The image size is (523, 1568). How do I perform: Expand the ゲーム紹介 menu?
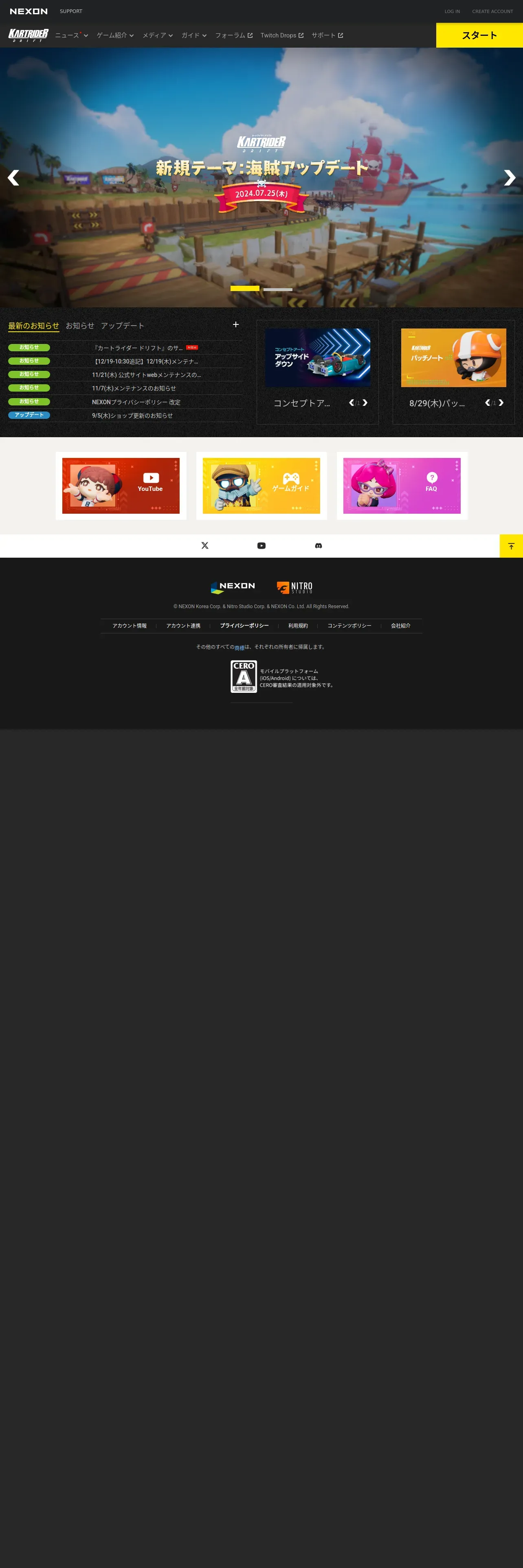(x=115, y=35)
